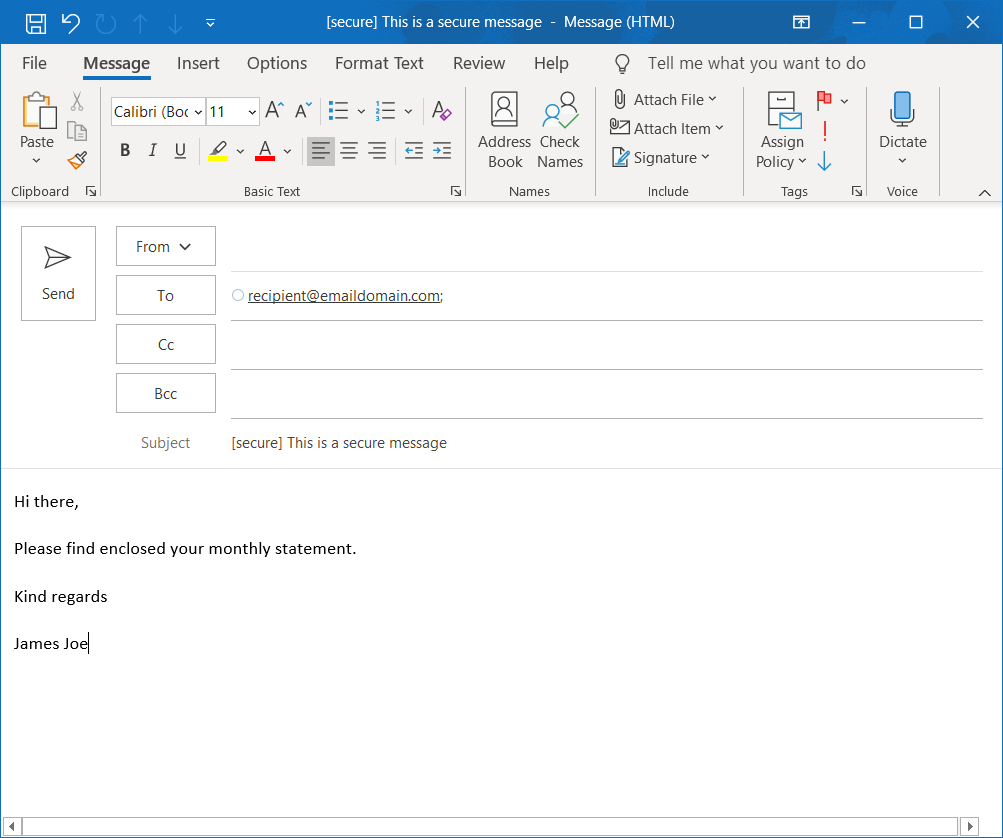
Task: Click into the Subject field
Action: click(600, 443)
